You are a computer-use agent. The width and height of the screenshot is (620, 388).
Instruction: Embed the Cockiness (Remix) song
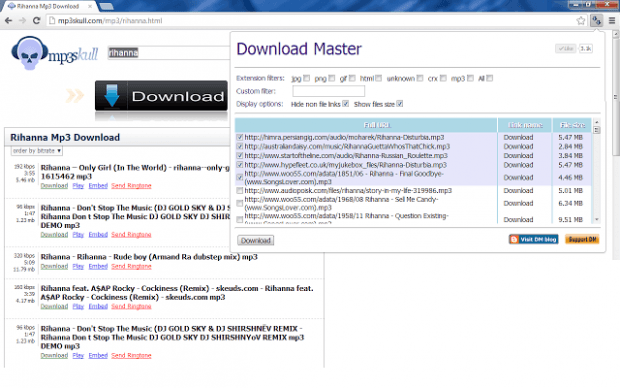tap(98, 306)
